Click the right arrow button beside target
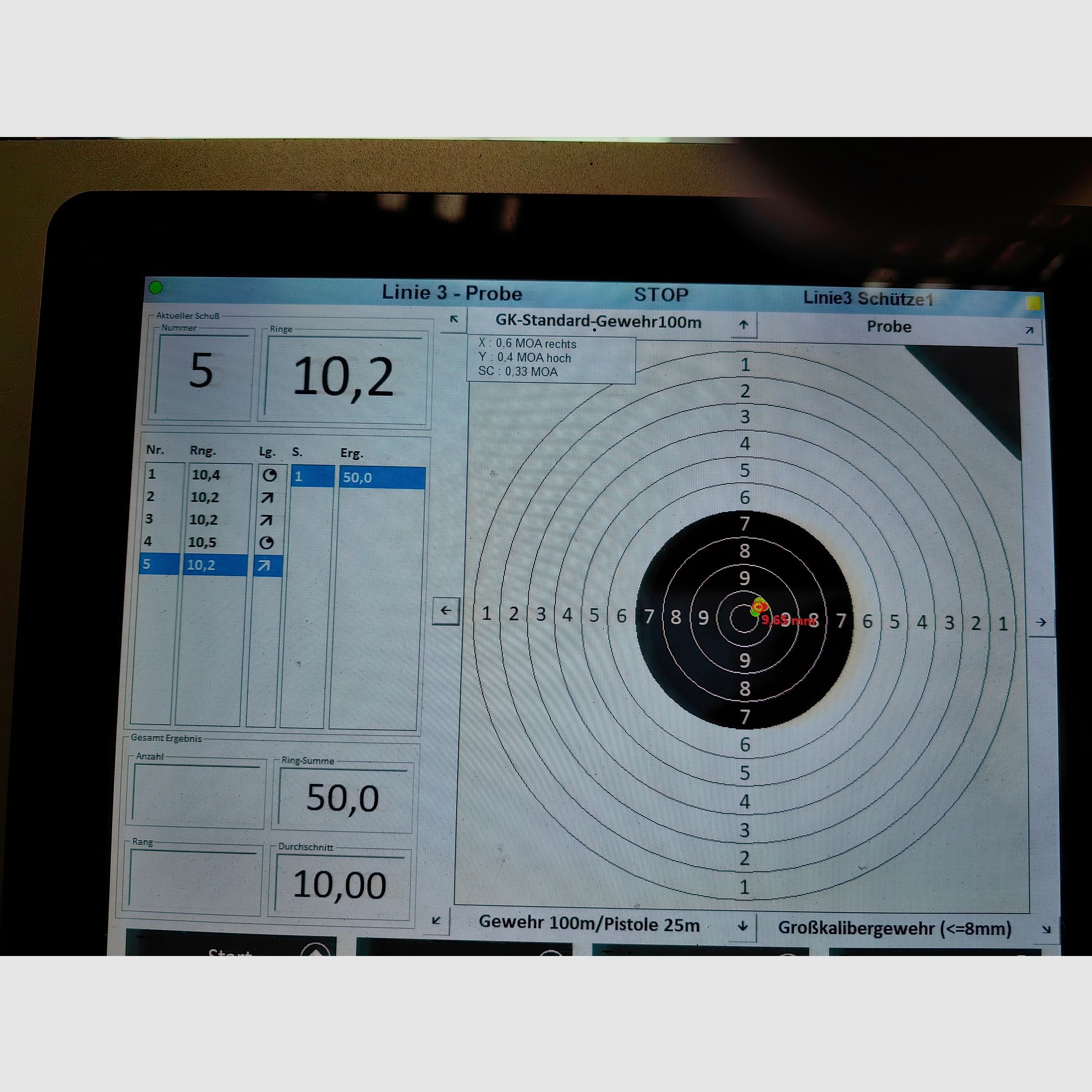The width and height of the screenshot is (1092, 1092). 1040,622
